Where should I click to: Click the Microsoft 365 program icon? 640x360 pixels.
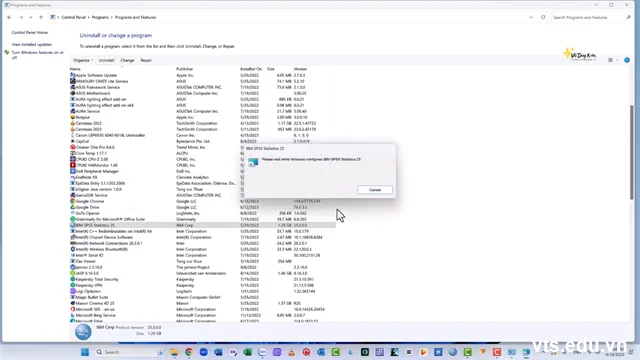73,309
